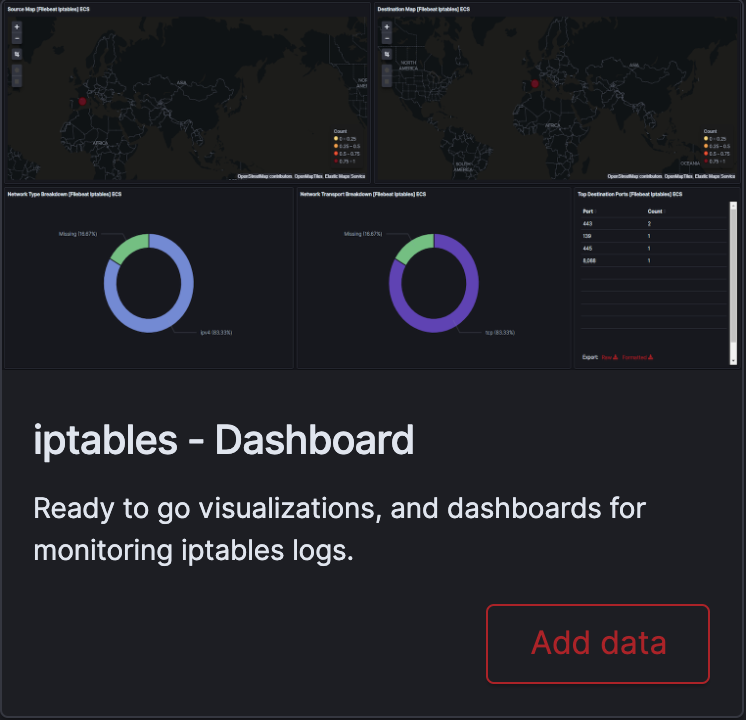
Task: Click the Add data button
Action: point(598,643)
